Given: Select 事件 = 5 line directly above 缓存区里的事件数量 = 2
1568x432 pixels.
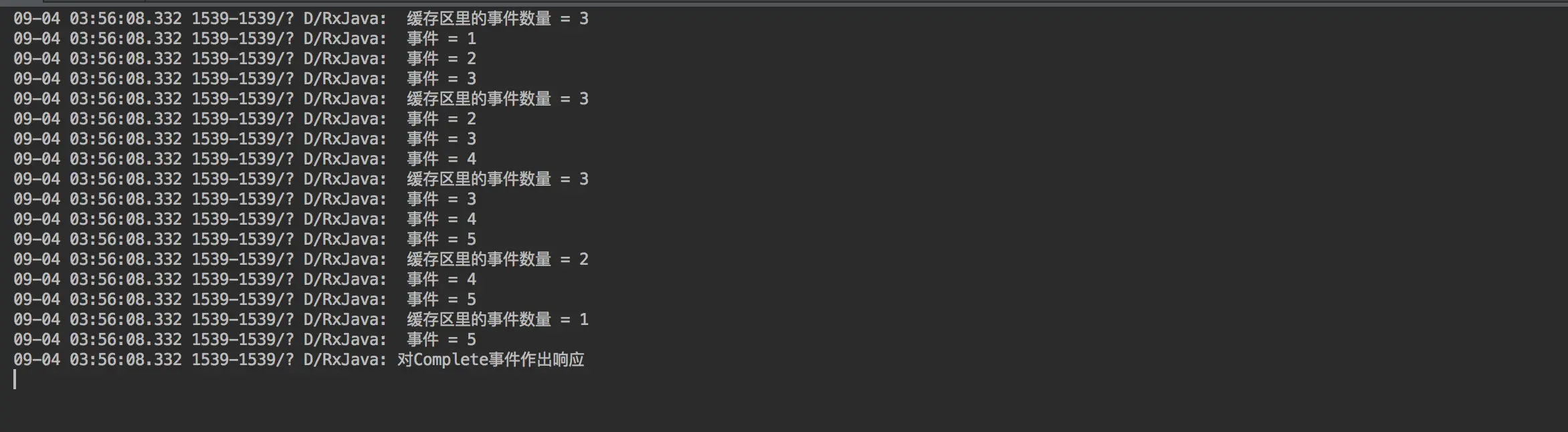Looking at the screenshot, I should click(245, 239).
